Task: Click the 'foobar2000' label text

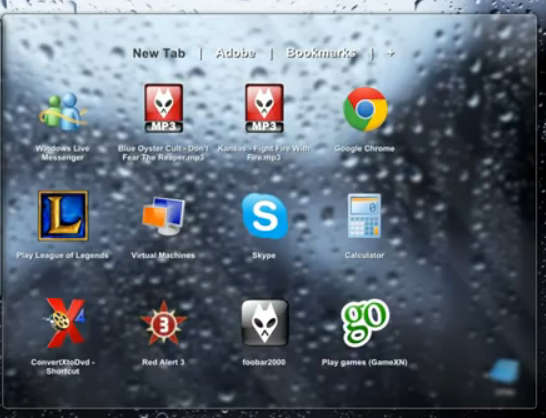Action: pyautogui.click(x=264, y=362)
